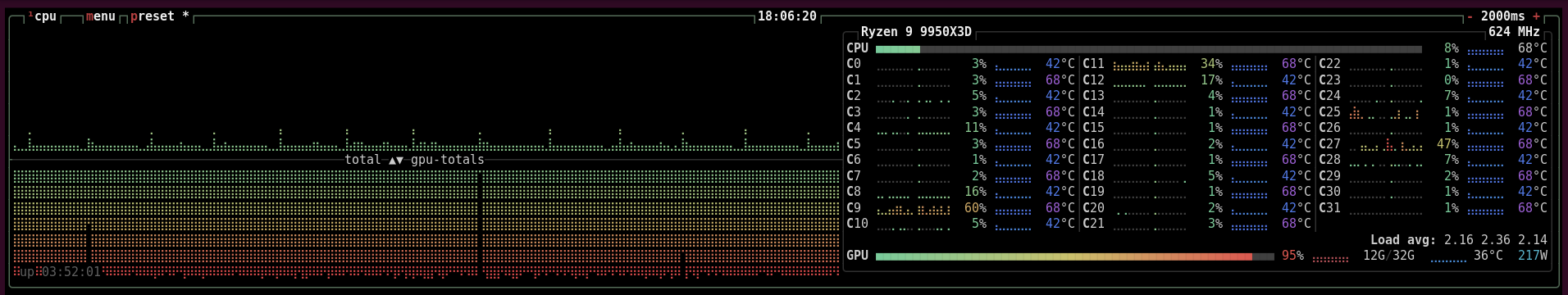Click the C9 60% usage value

click(975, 208)
